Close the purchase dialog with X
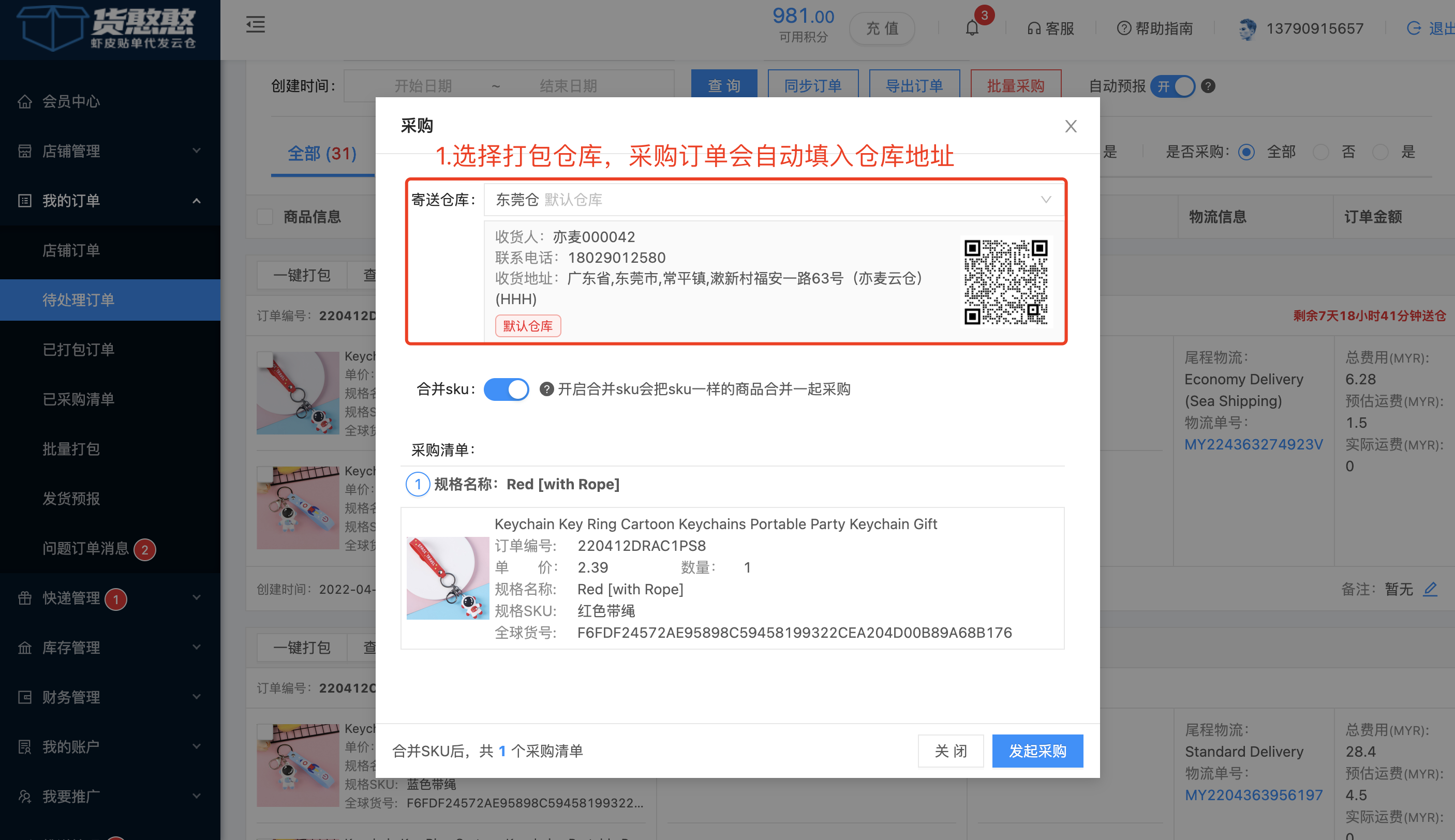Image resolution: width=1455 pixels, height=840 pixels. coord(1071,126)
